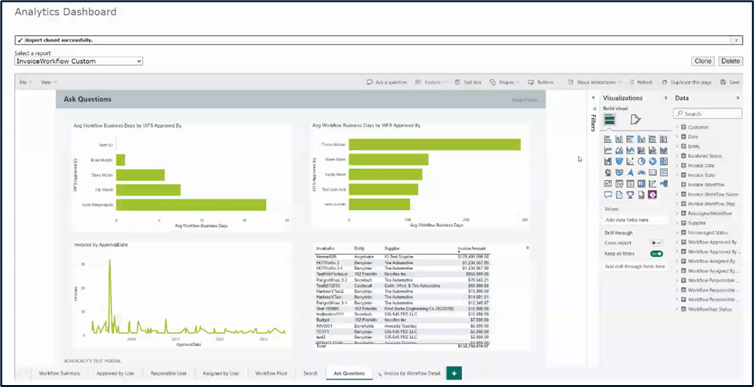Screen dimensions: 754x387
Task: Click the Delete button
Action: [730, 61]
